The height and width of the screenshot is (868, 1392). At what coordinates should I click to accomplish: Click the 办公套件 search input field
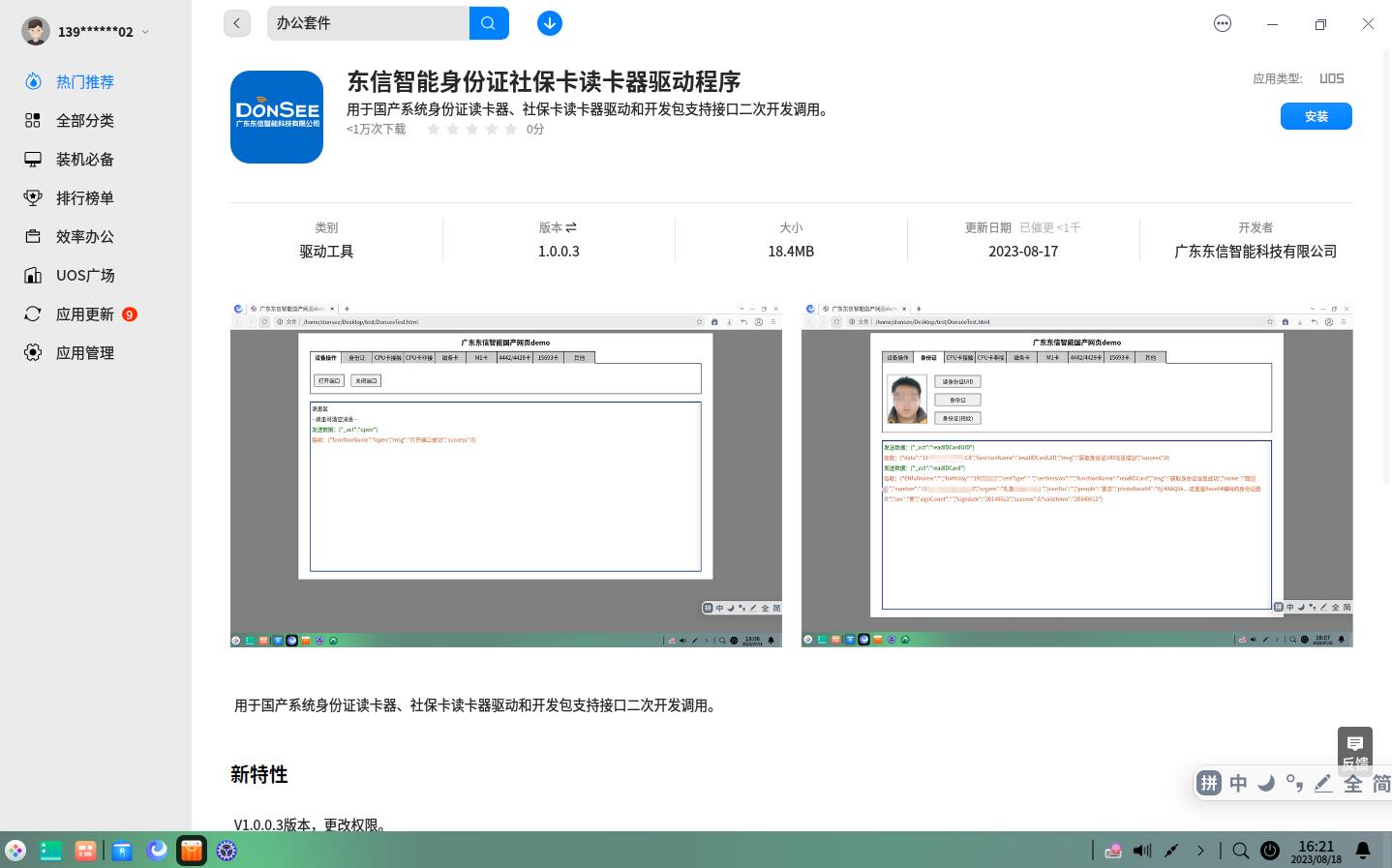pyautogui.click(x=368, y=22)
